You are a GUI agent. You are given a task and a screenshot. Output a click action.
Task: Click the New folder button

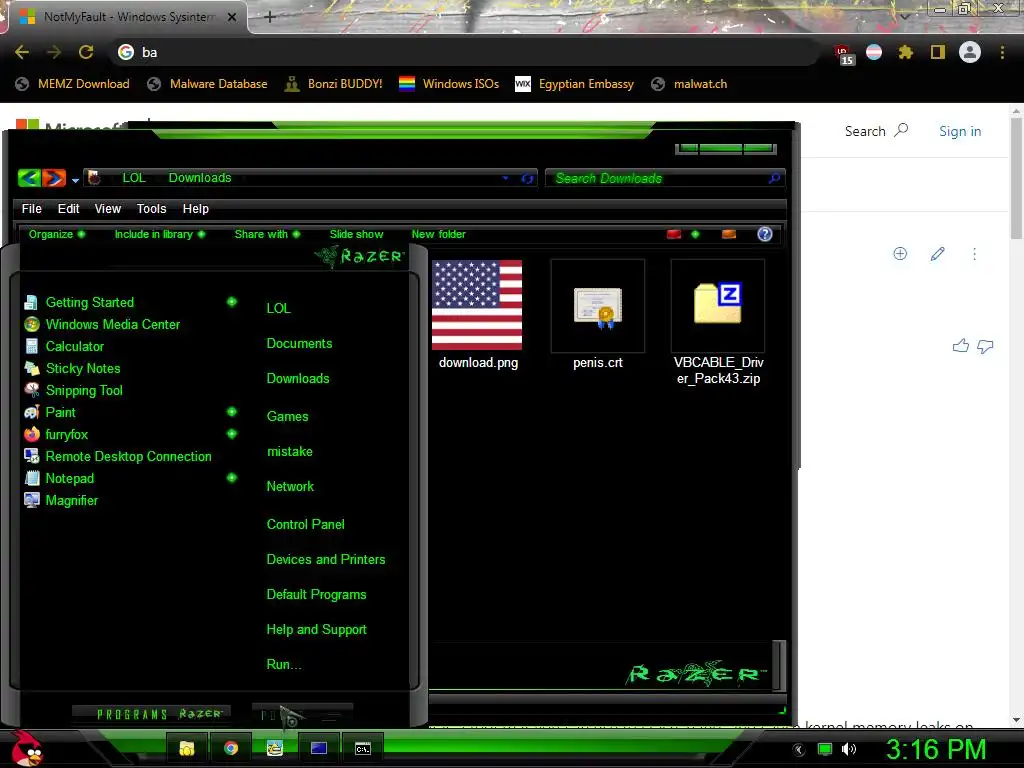pos(439,234)
